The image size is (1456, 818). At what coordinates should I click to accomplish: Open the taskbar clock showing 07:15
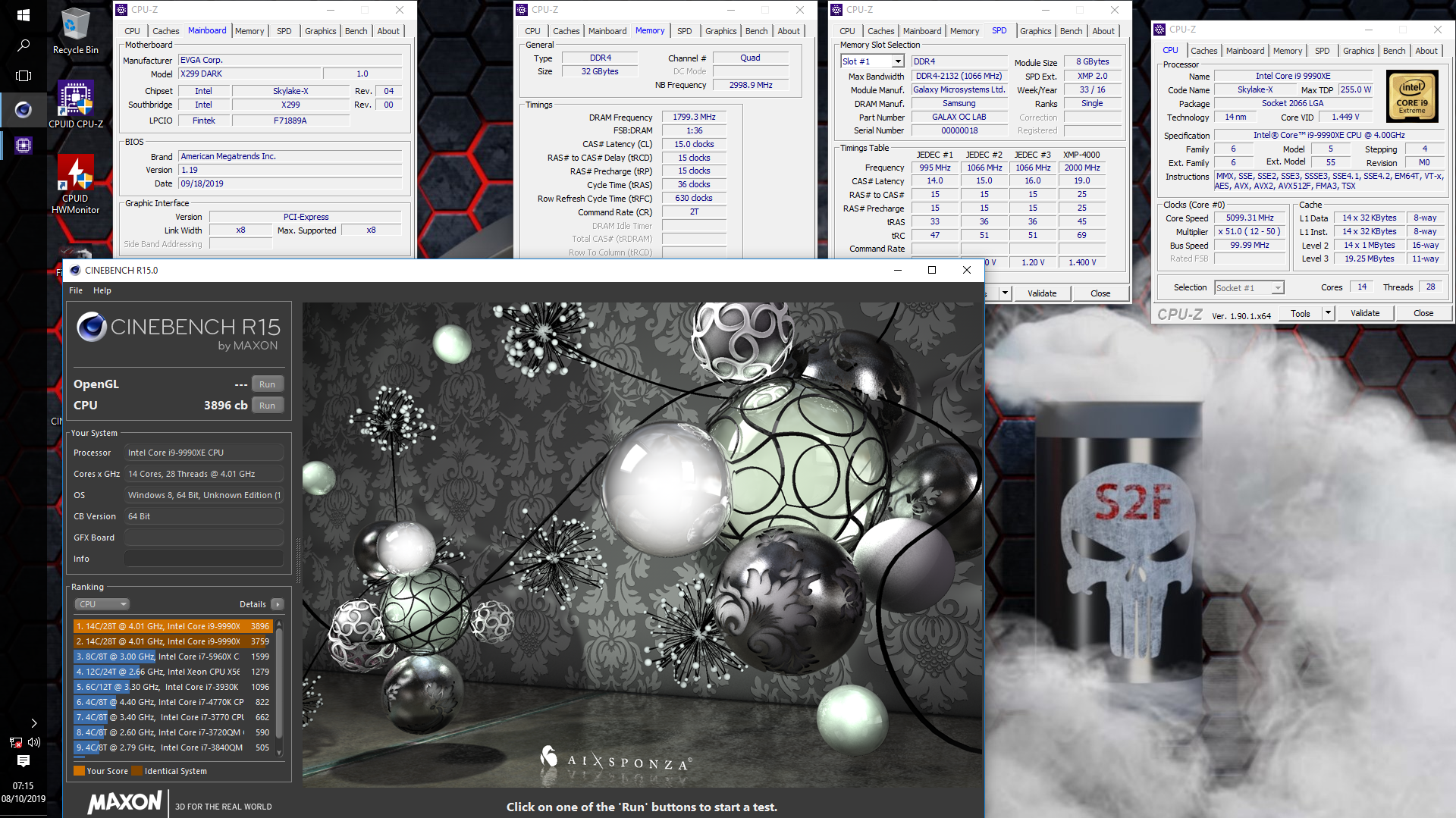pyautogui.click(x=24, y=792)
